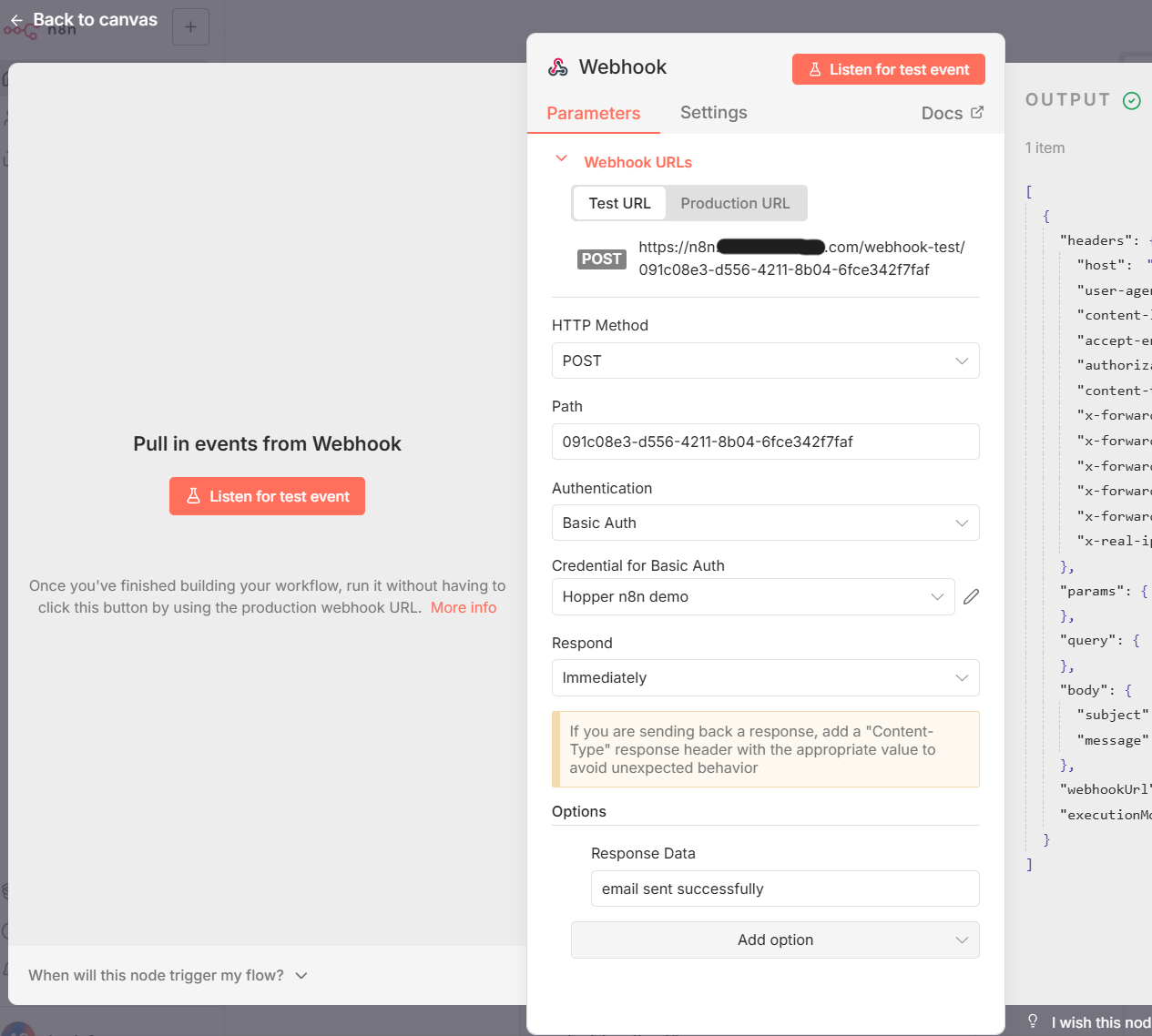Select the Parameters tab
The height and width of the screenshot is (1036, 1152).
coord(593,112)
